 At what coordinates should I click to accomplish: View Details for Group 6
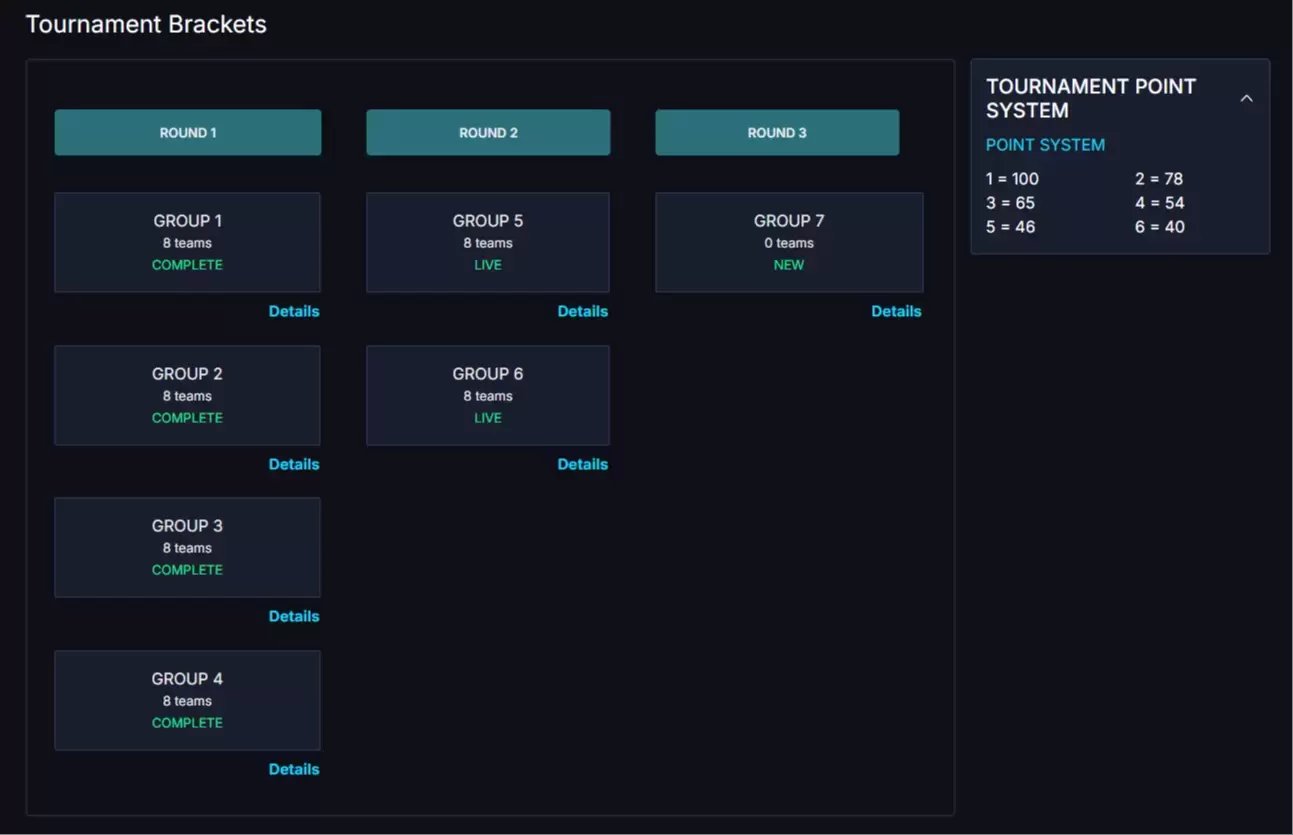[582, 464]
